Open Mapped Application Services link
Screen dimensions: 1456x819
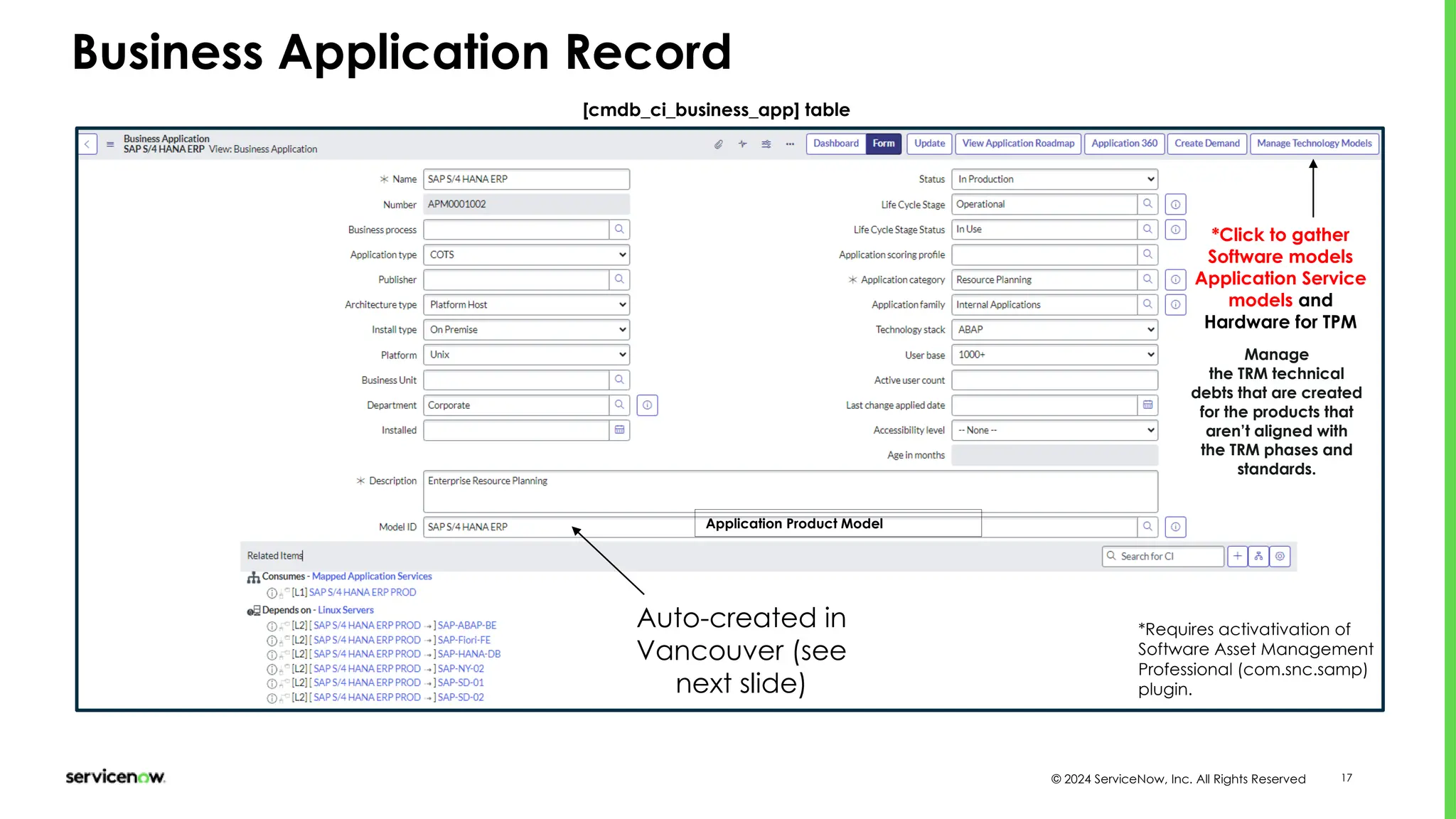[372, 577]
